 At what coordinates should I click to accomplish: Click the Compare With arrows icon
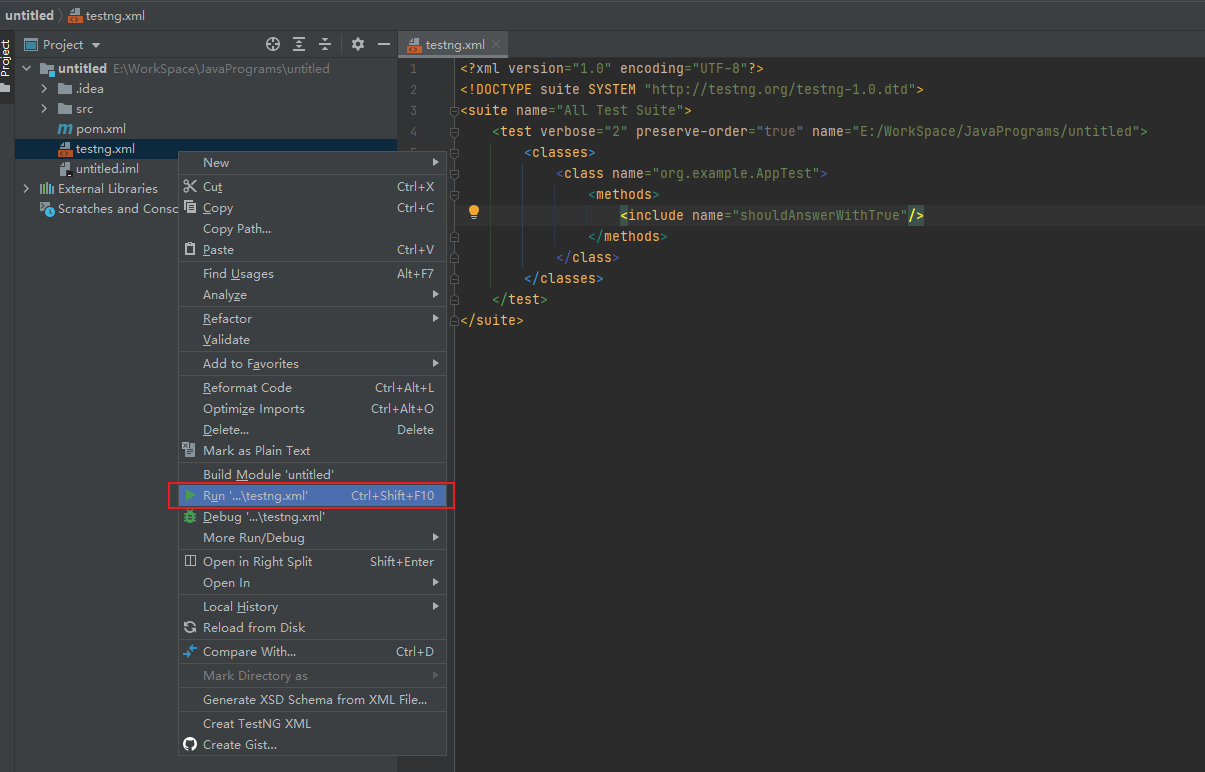pos(190,651)
